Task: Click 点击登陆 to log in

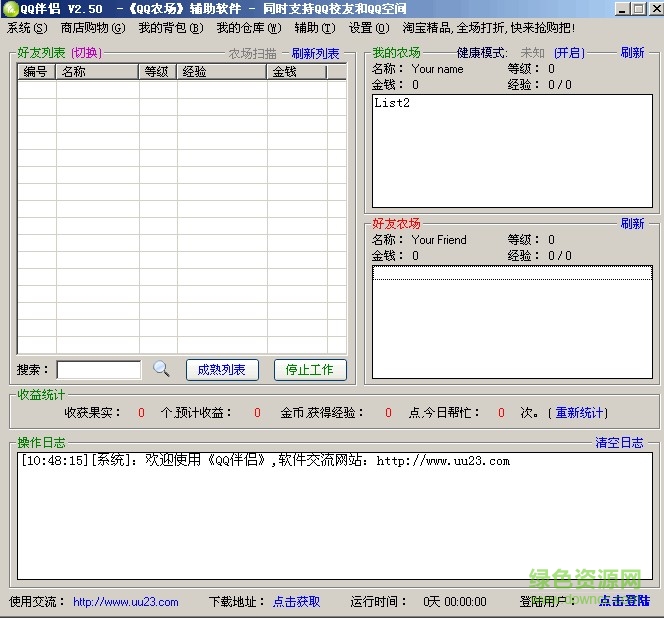Action: [624, 601]
